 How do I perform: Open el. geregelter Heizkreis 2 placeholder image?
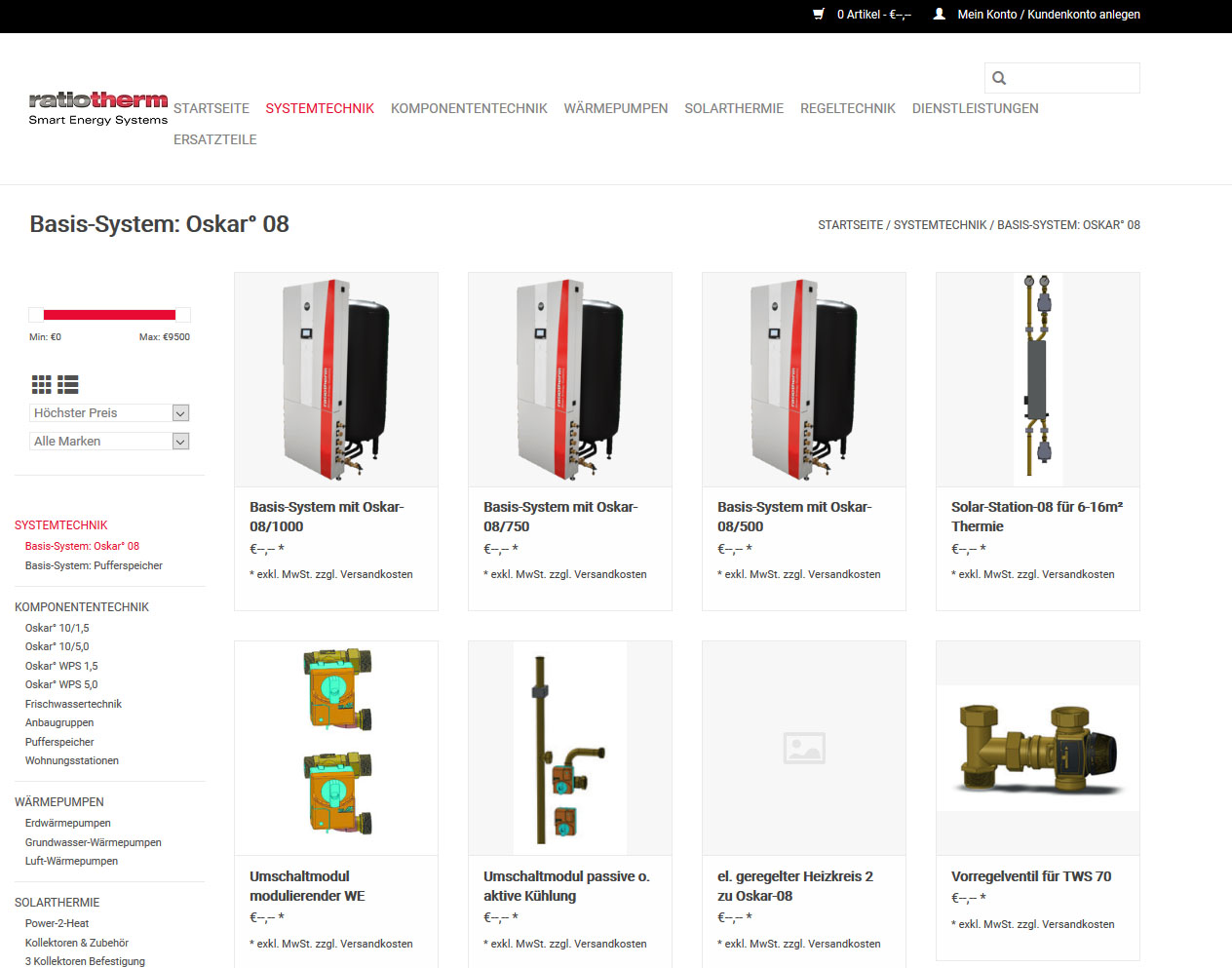click(x=804, y=749)
